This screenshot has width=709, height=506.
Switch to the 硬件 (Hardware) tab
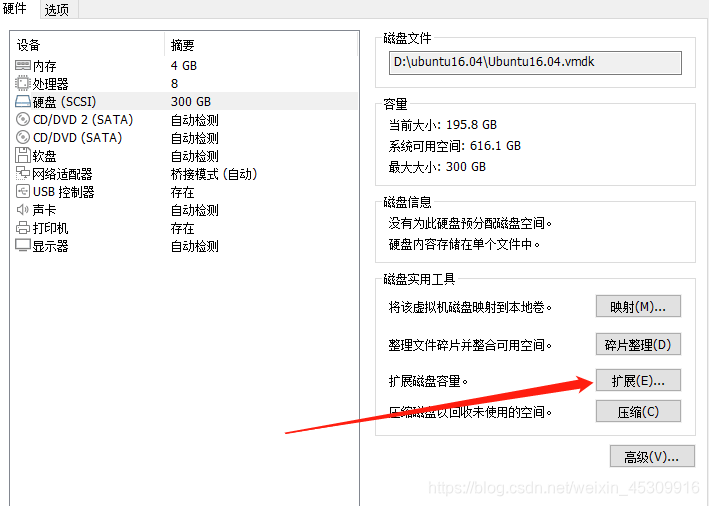pyautogui.click(x=14, y=9)
